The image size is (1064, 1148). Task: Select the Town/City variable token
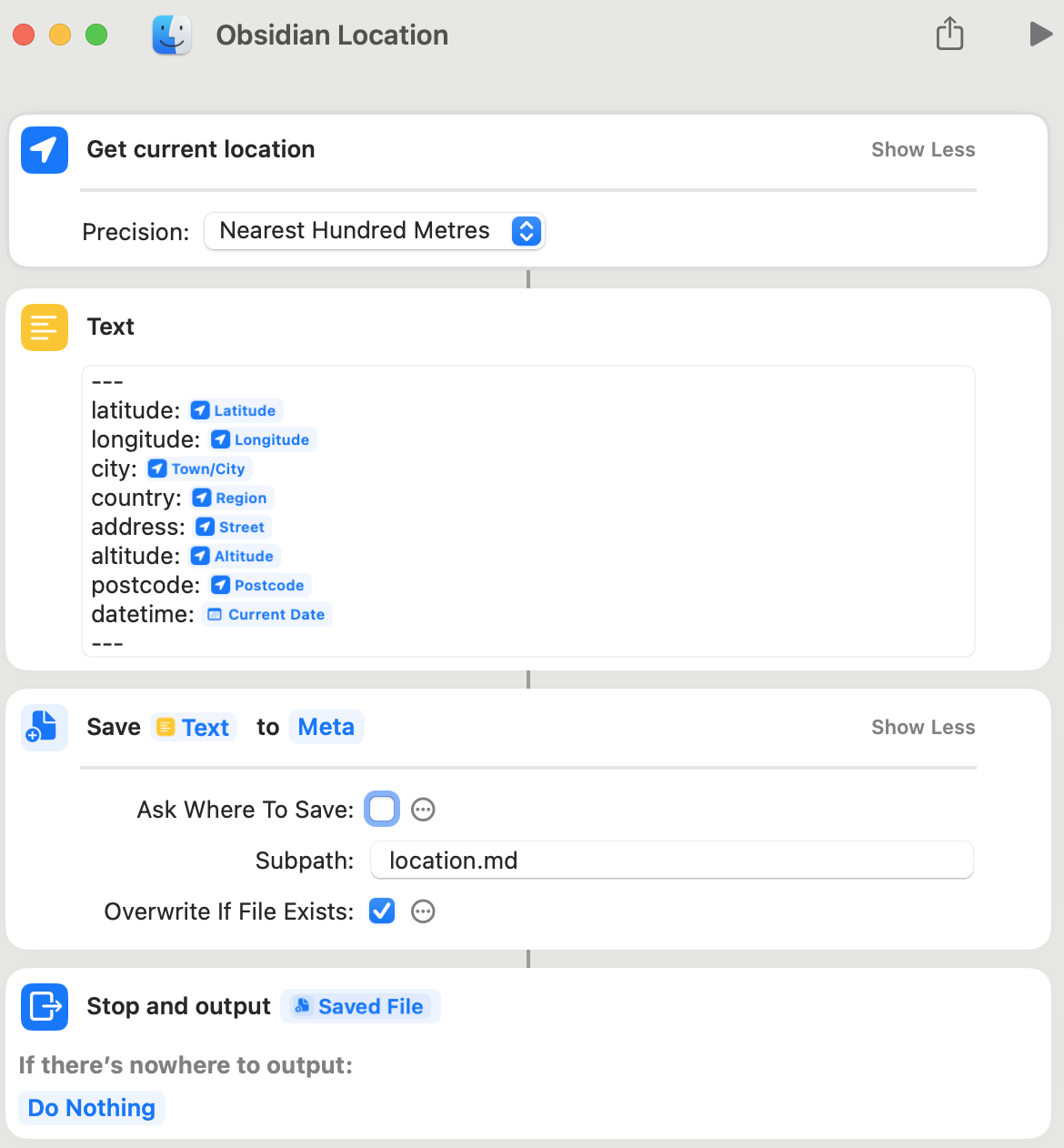[x=198, y=468]
